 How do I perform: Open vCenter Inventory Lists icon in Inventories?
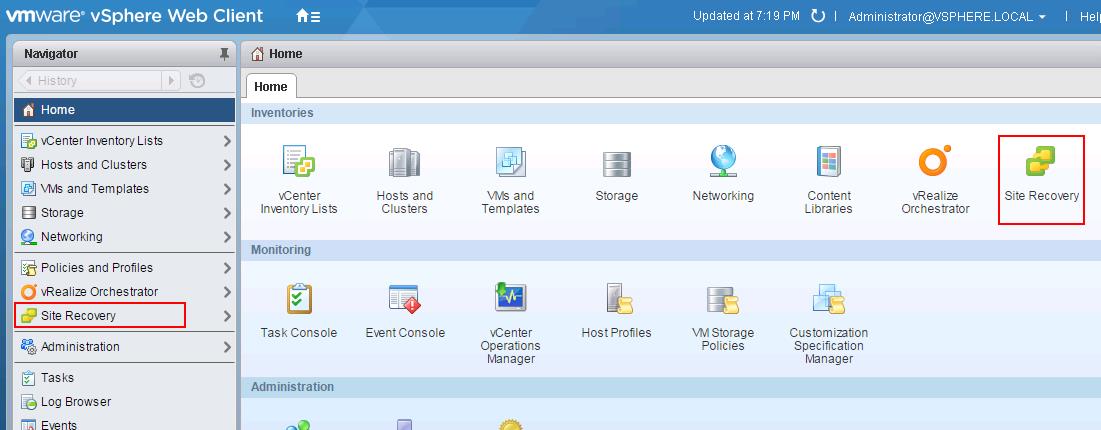point(298,162)
